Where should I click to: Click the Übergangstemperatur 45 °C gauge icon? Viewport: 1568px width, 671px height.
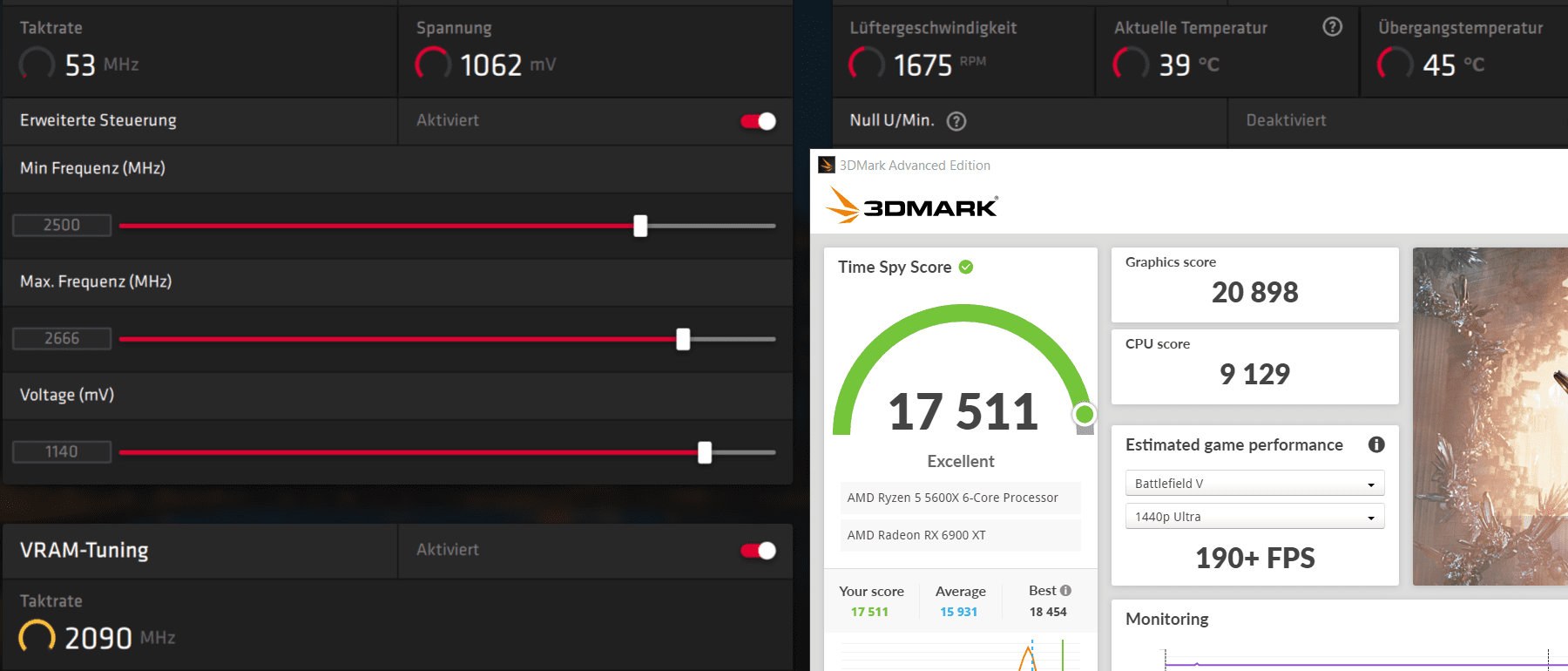(x=1396, y=64)
